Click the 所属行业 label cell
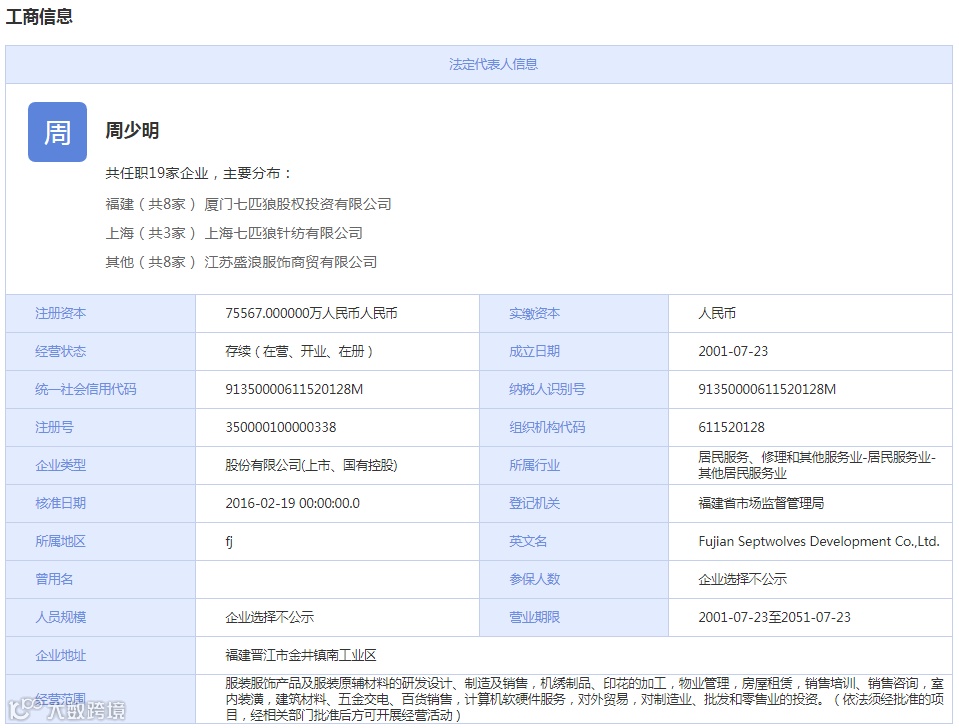 click(574, 465)
